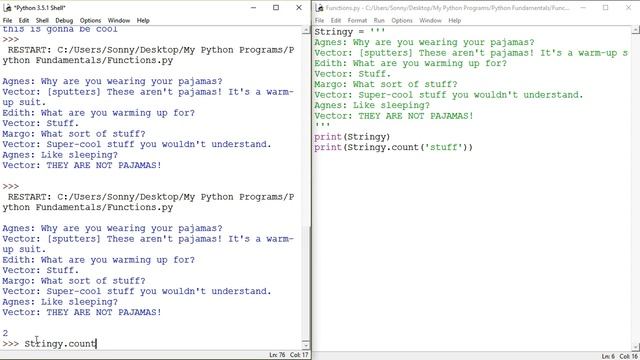
Task: Click the last 'Vector: THEY ARE NOT PAJAMAS!' in shell
Action: pos(82,312)
